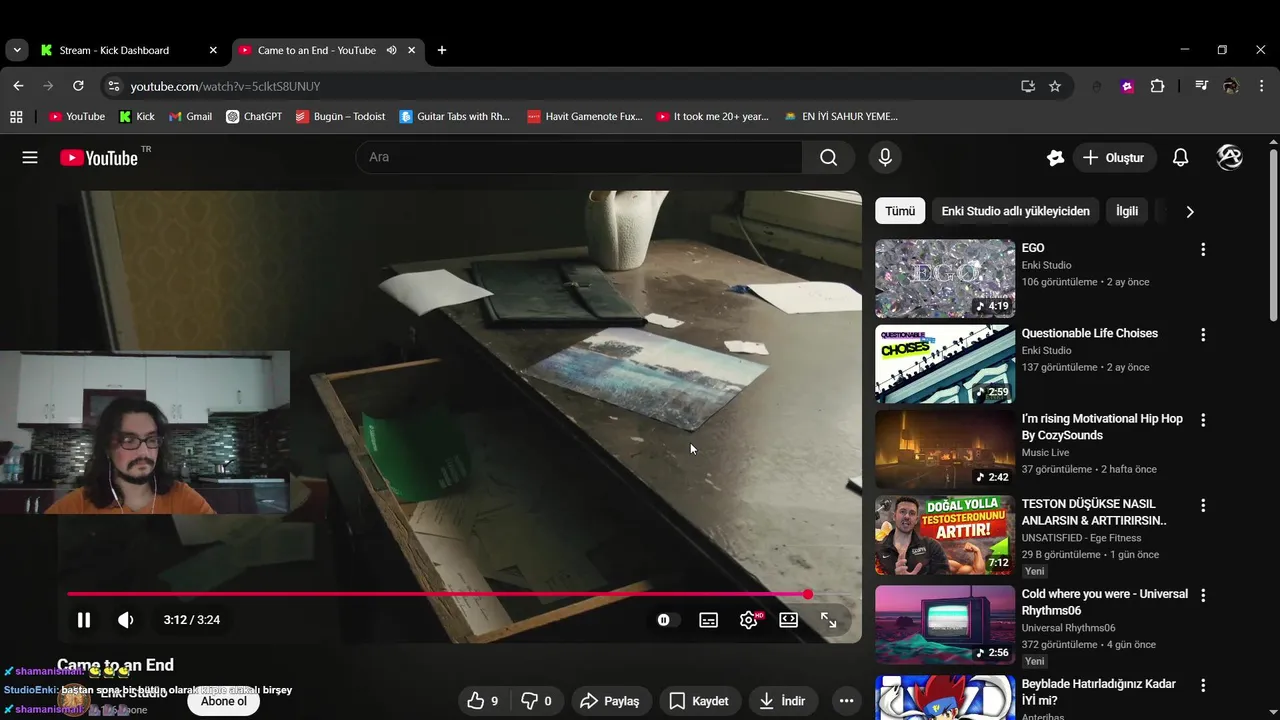This screenshot has width=1280, height=720.
Task: Open the tab search dropdown
Action: click(17, 50)
